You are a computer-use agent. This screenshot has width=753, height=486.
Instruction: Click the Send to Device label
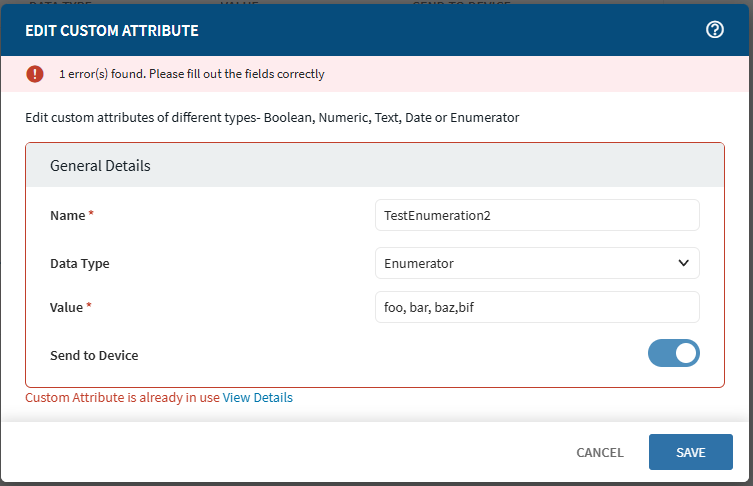coord(94,355)
